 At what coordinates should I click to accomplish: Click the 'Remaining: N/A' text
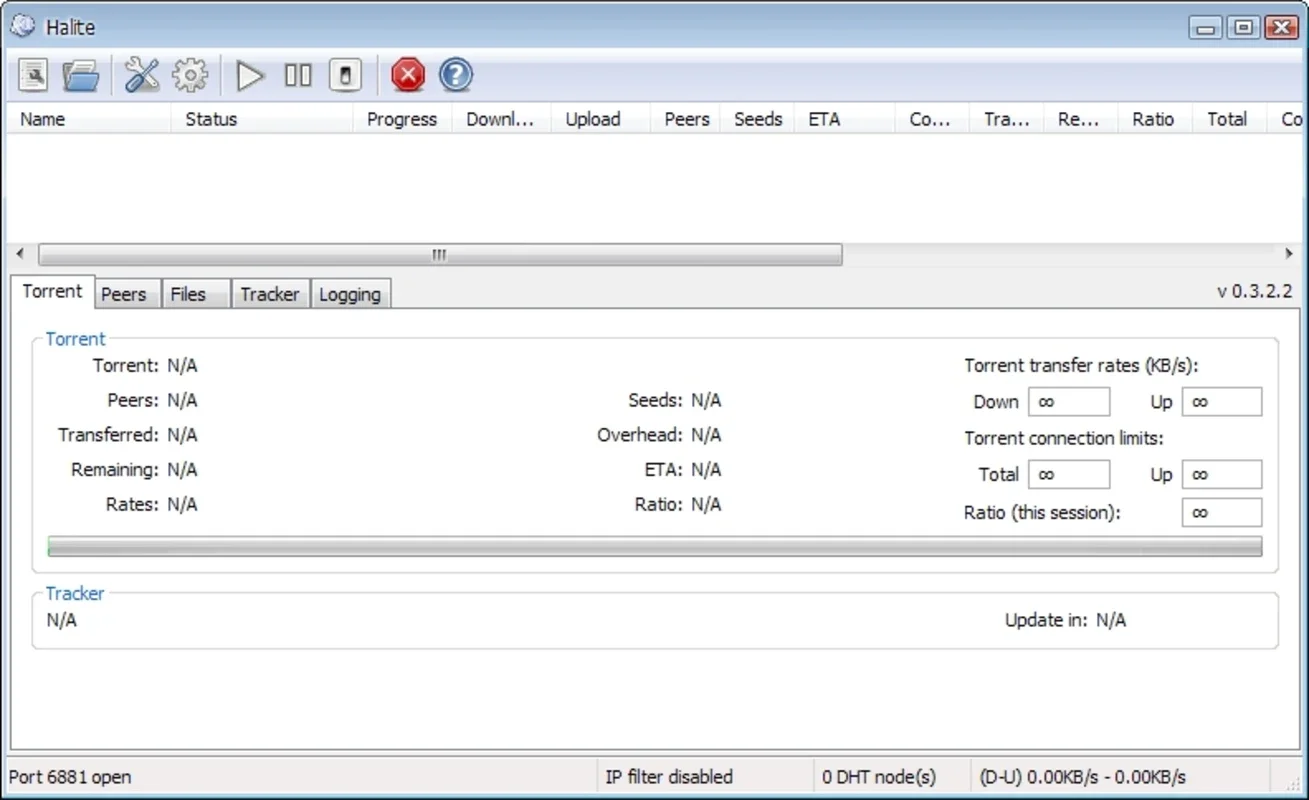(x=134, y=470)
